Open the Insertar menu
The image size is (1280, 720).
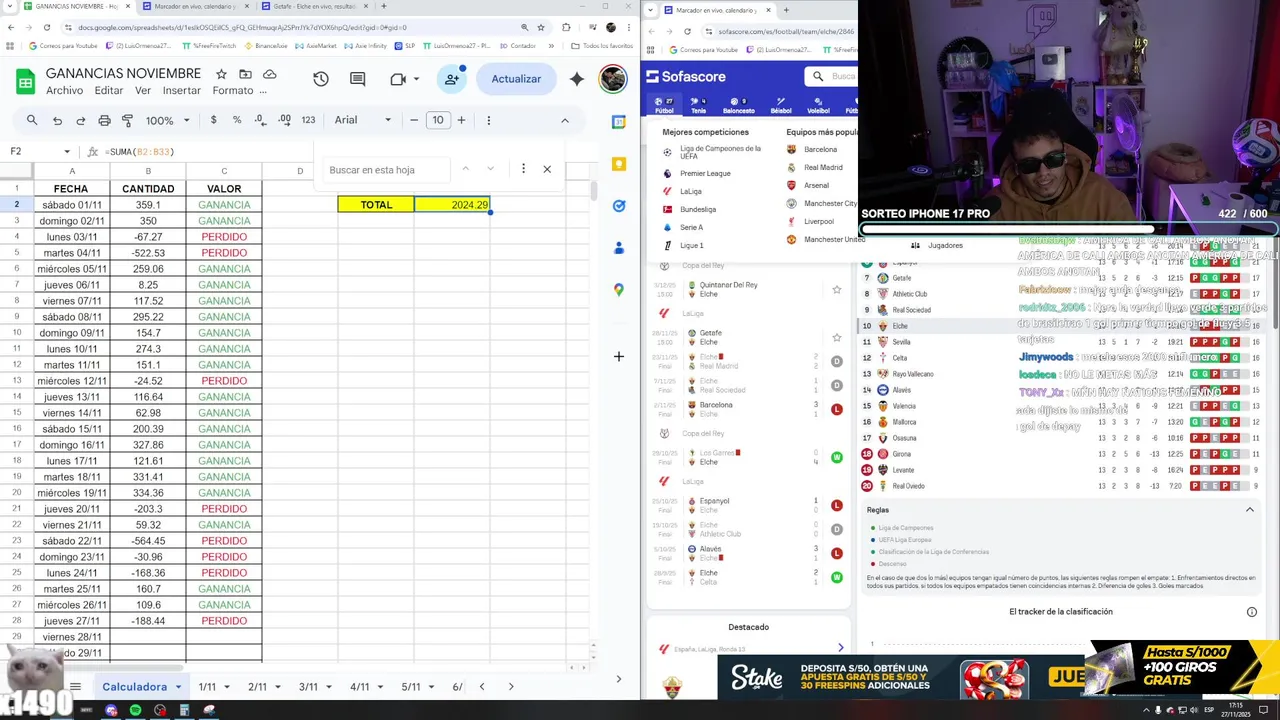tap(182, 91)
